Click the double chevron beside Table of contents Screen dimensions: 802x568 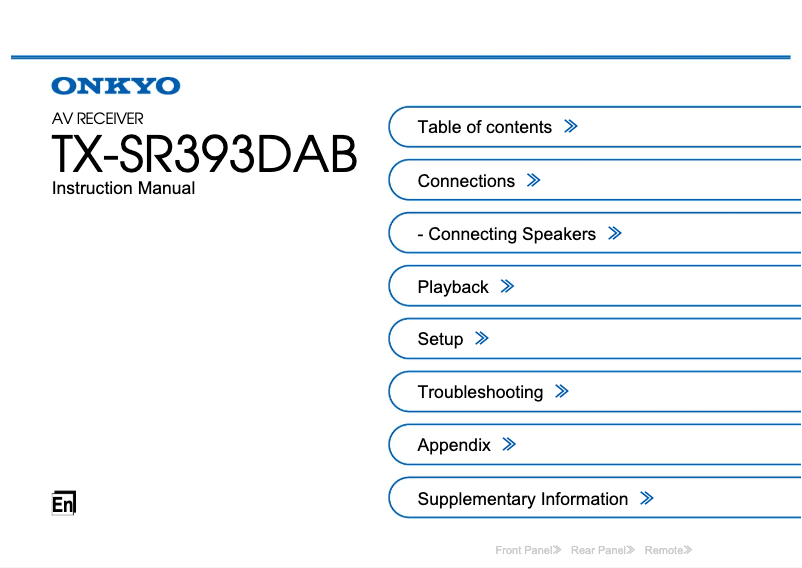(571, 127)
